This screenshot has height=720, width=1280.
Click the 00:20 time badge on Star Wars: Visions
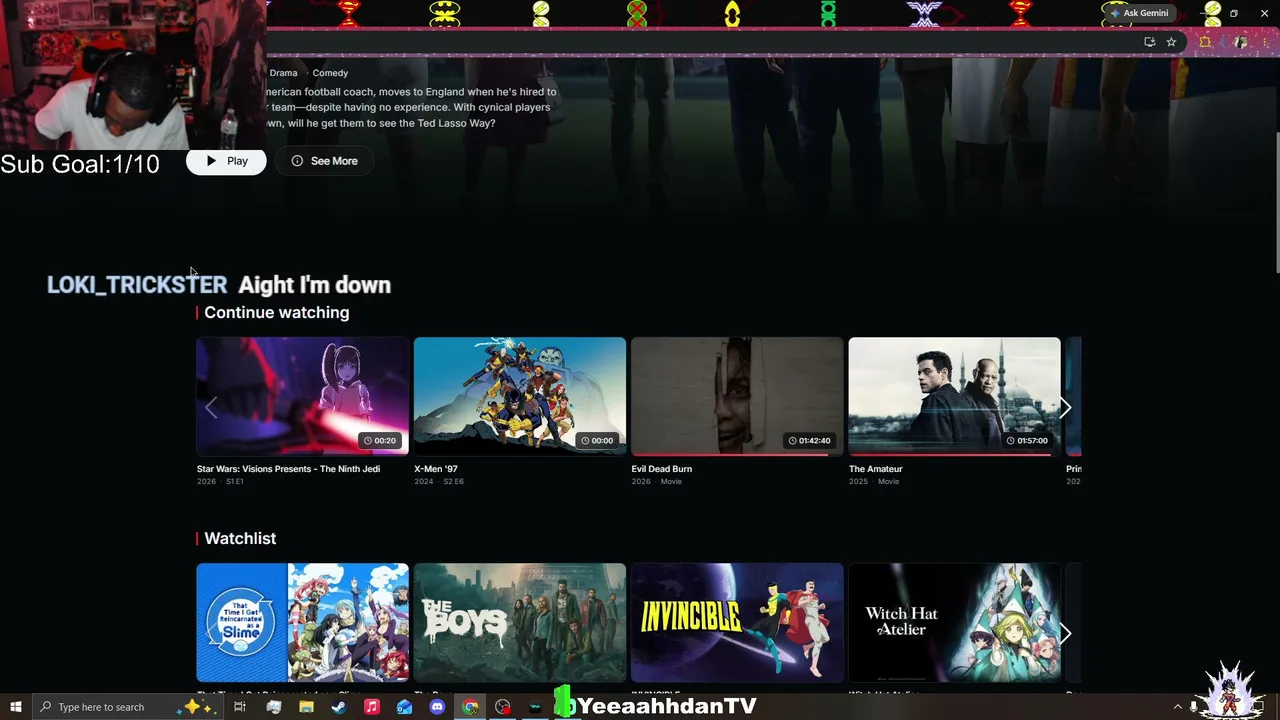click(380, 441)
